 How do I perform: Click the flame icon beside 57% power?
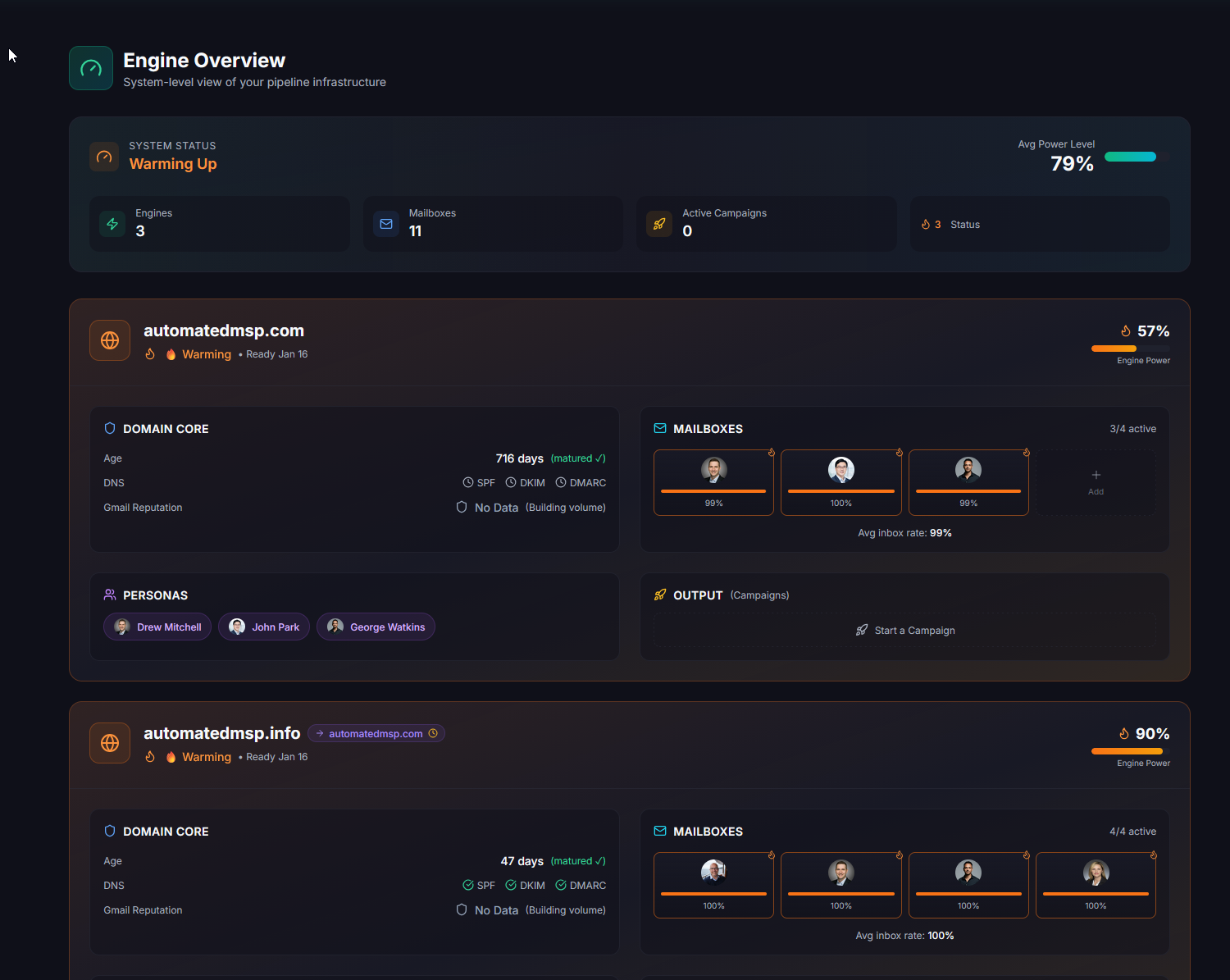[1126, 331]
